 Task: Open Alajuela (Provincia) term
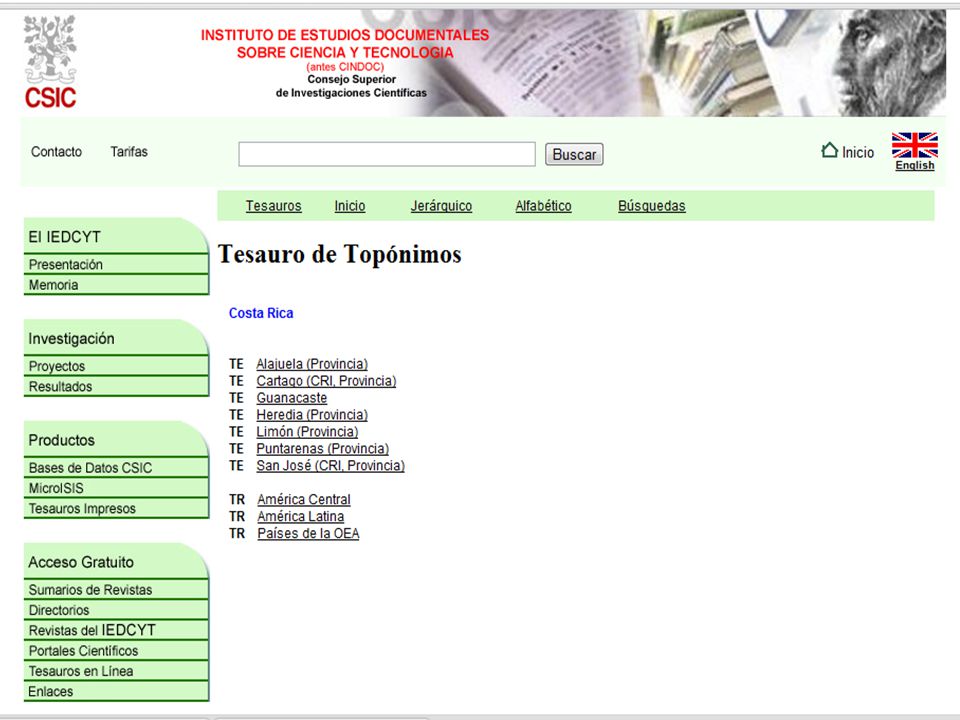point(312,364)
